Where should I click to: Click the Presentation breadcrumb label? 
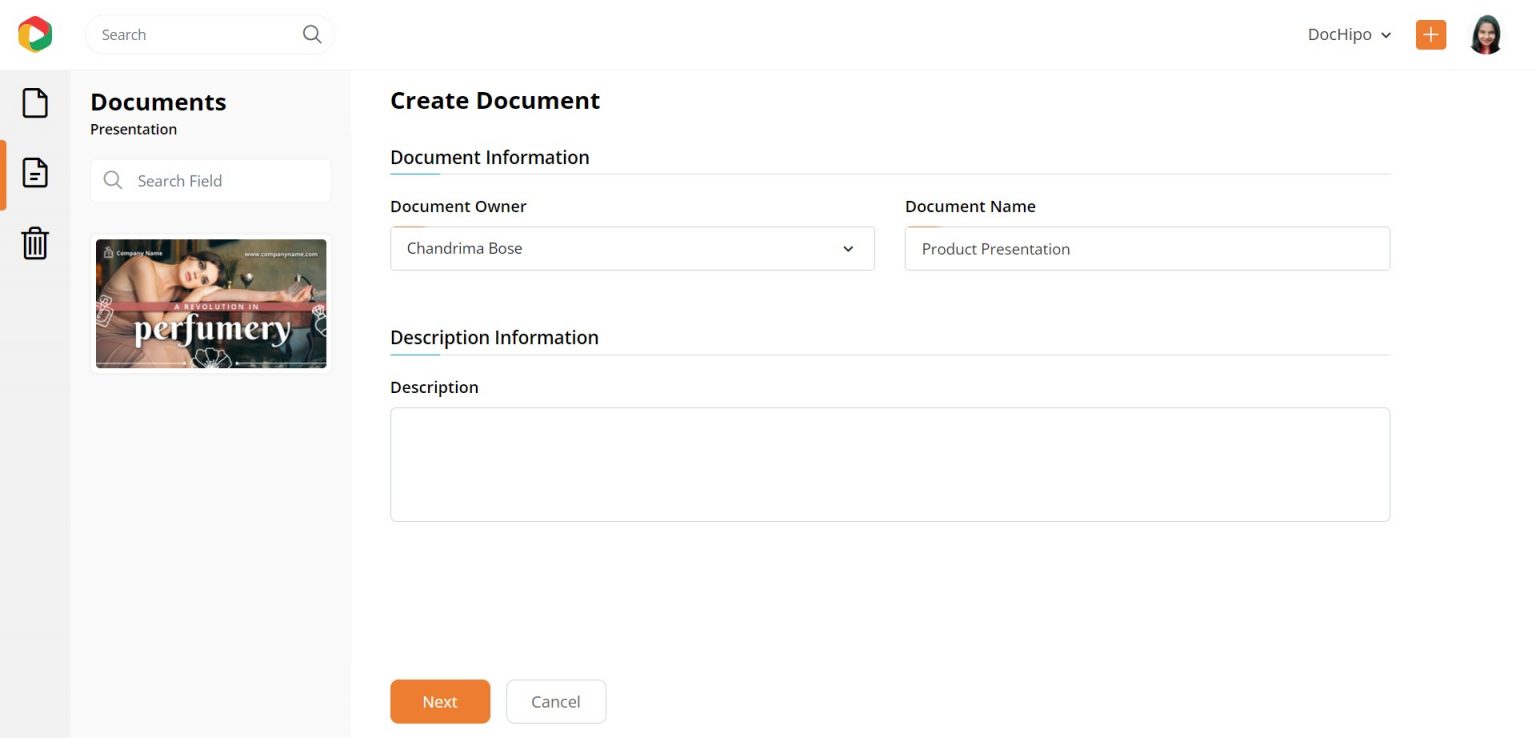coord(133,129)
